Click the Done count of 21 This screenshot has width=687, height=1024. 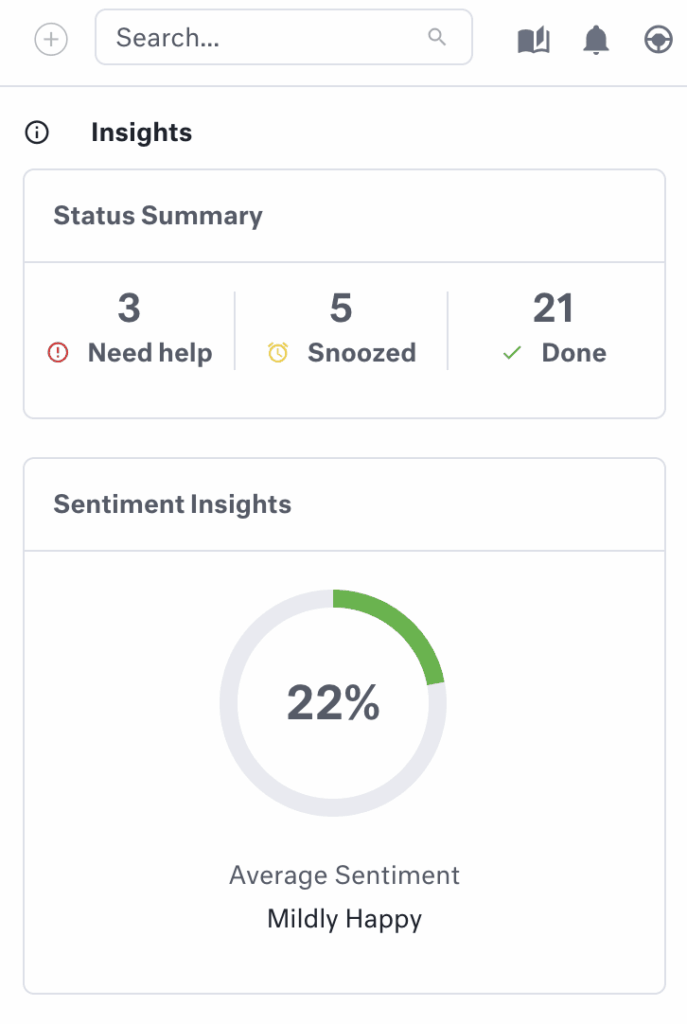coord(553,309)
